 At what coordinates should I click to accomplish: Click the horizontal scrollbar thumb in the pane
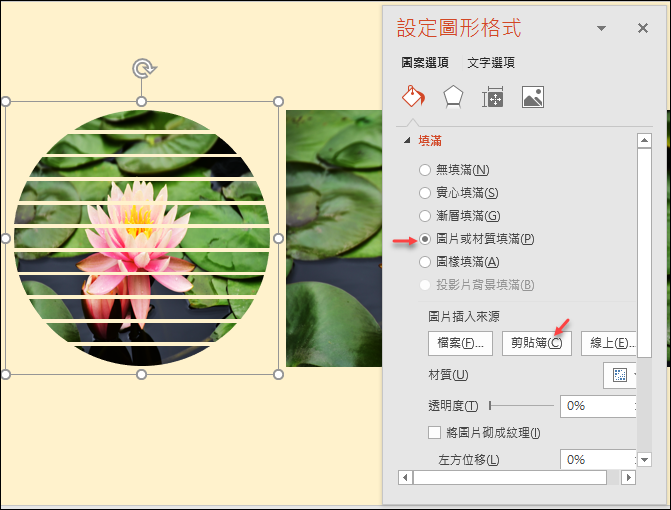[510, 477]
